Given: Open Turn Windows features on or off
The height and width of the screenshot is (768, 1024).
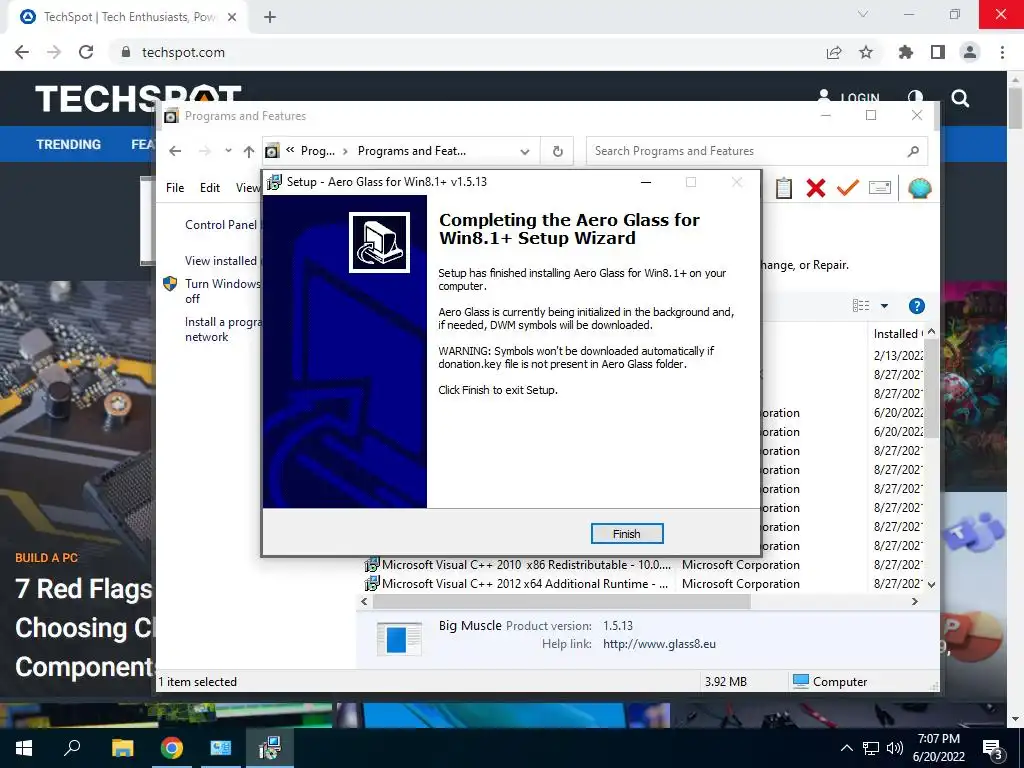Looking at the screenshot, I should tap(222, 291).
